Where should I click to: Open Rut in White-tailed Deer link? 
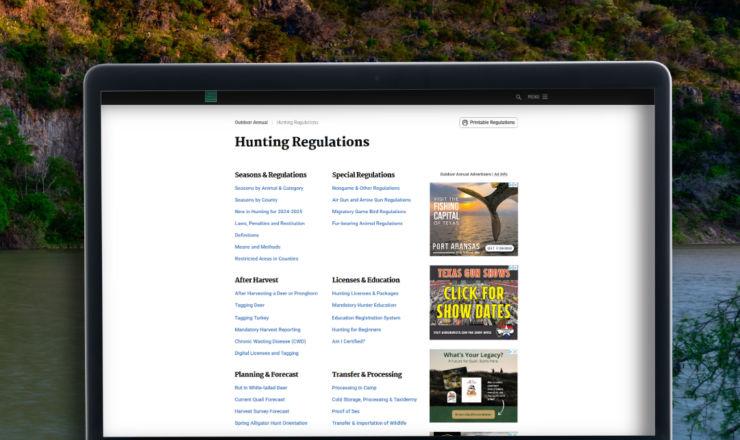pyautogui.click(x=261, y=388)
